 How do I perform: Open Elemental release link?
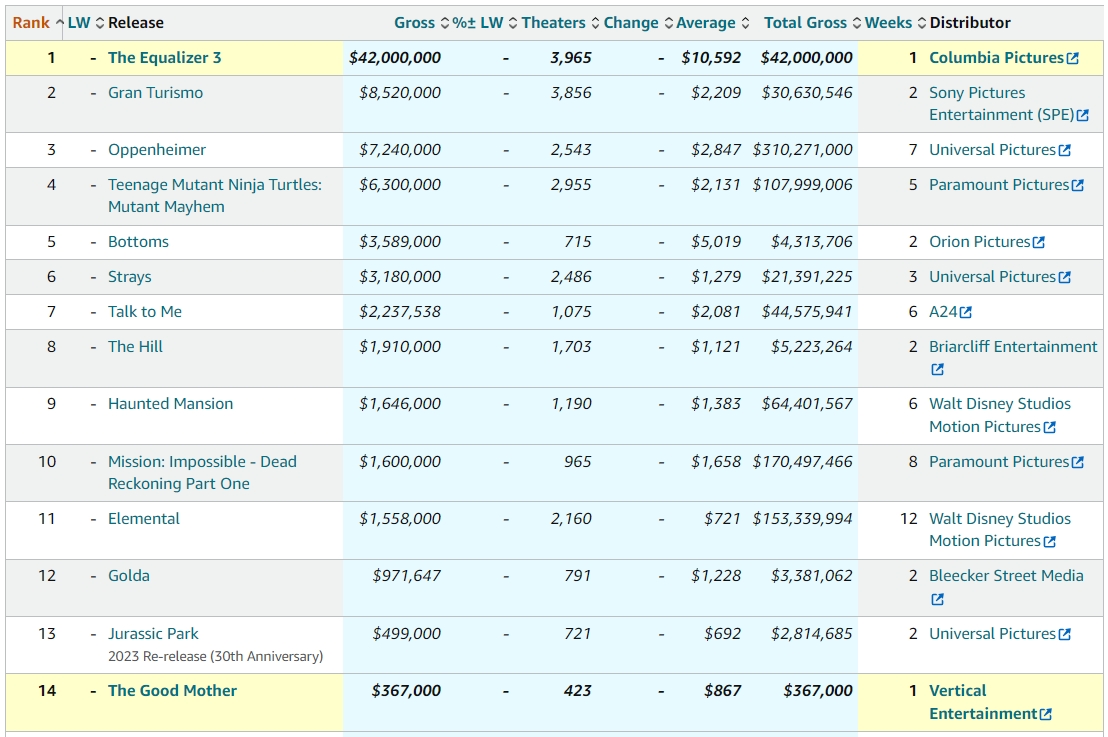143,519
